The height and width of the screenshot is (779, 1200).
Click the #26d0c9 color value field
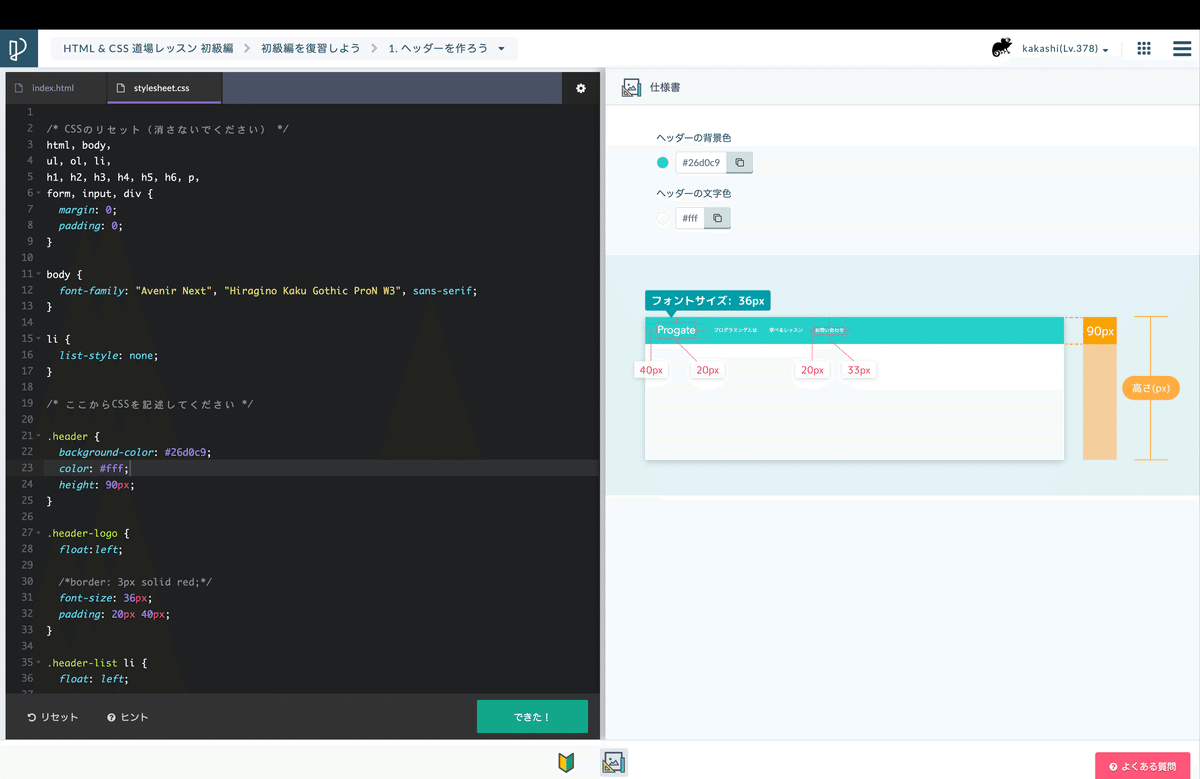point(701,162)
